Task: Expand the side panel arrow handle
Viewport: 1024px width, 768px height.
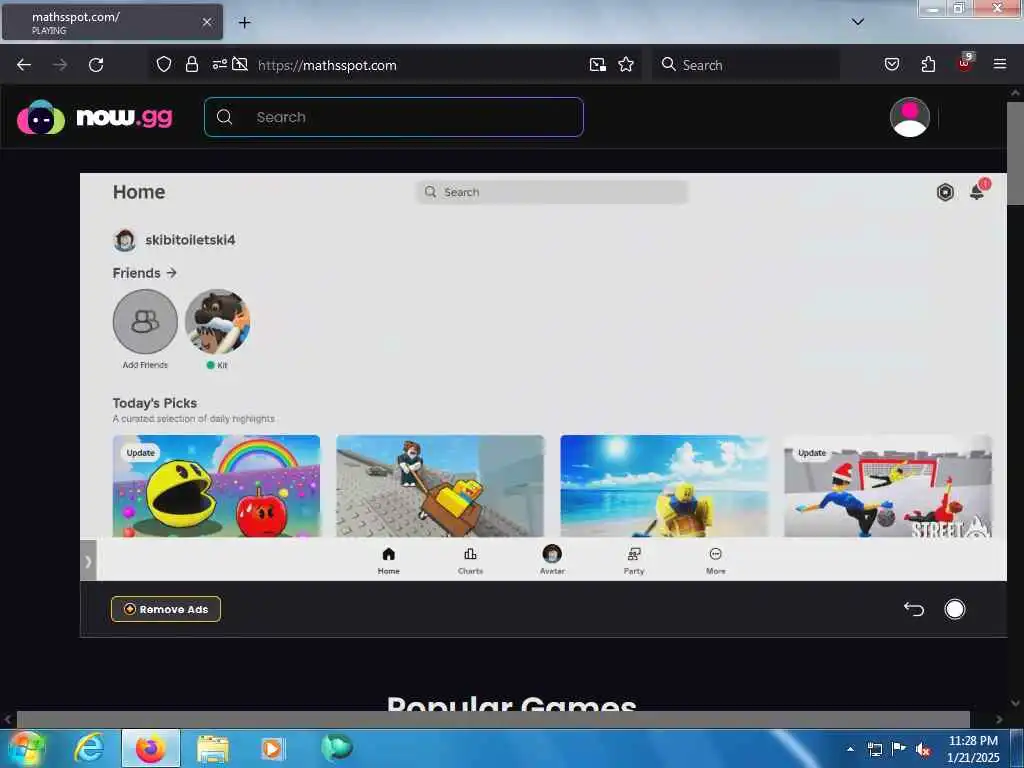Action: 88,561
